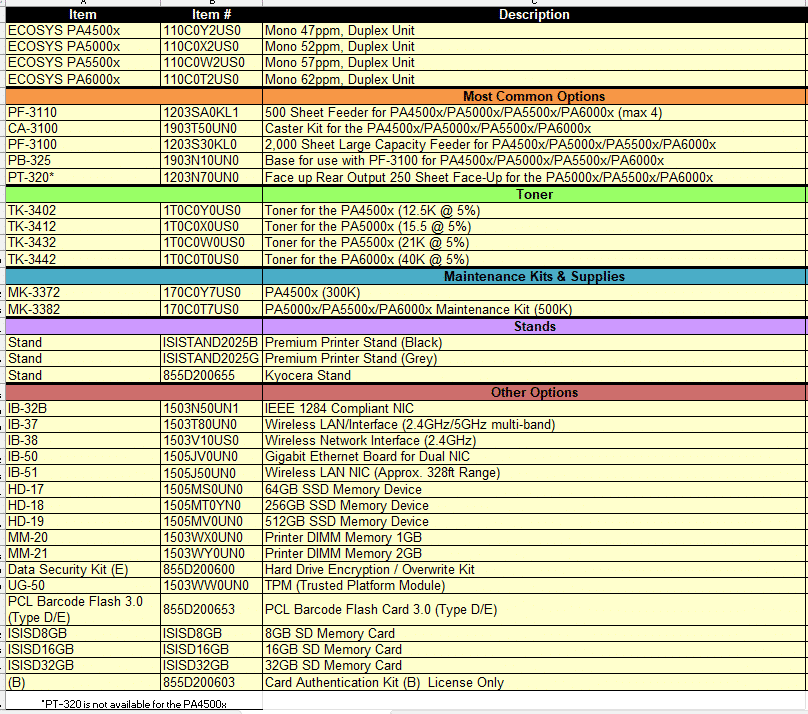
Task: Select the "Data Security Kit (E)" cell
Action: 68,569
